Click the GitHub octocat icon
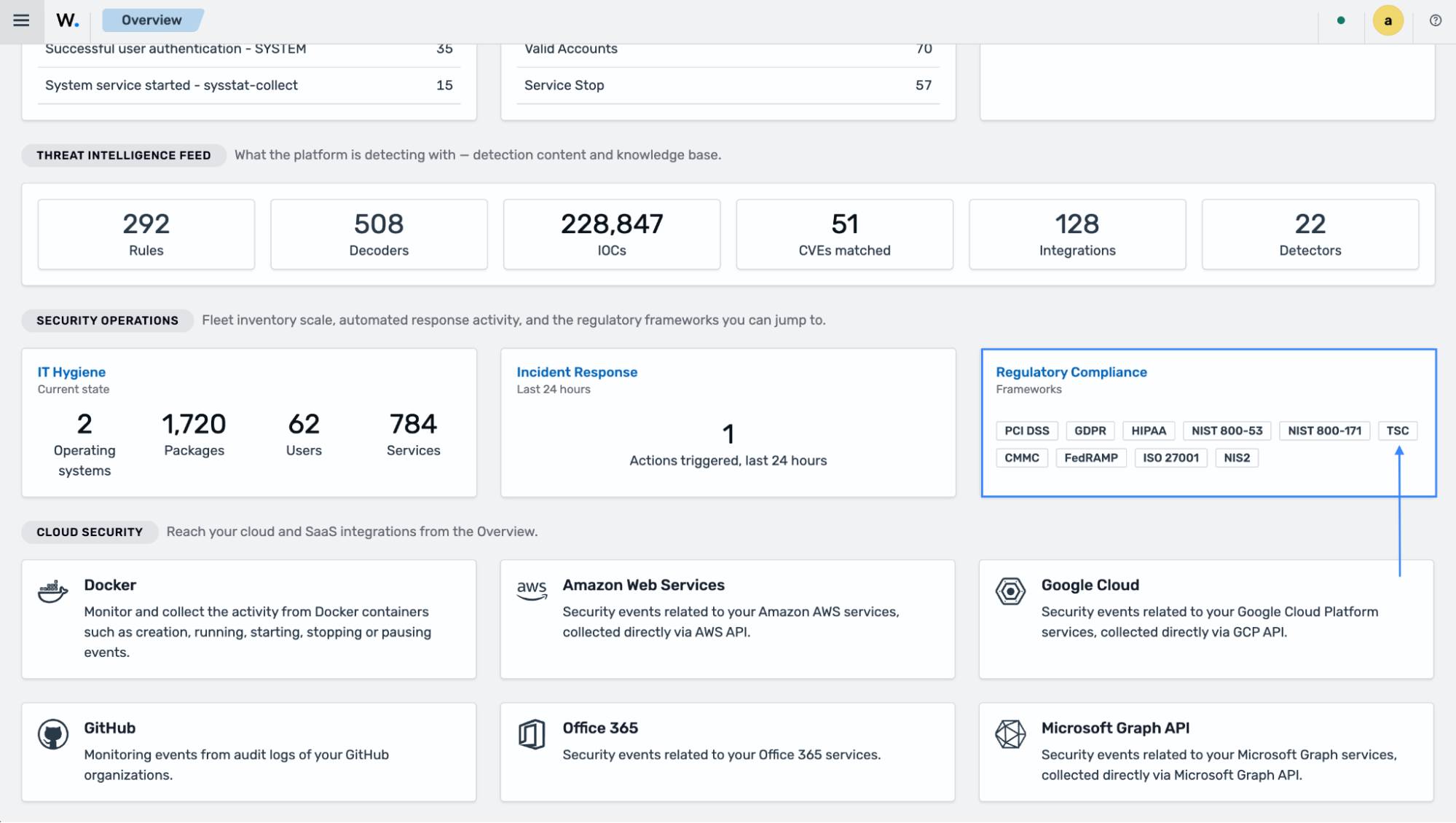This screenshot has height=823, width=1456. (x=53, y=734)
